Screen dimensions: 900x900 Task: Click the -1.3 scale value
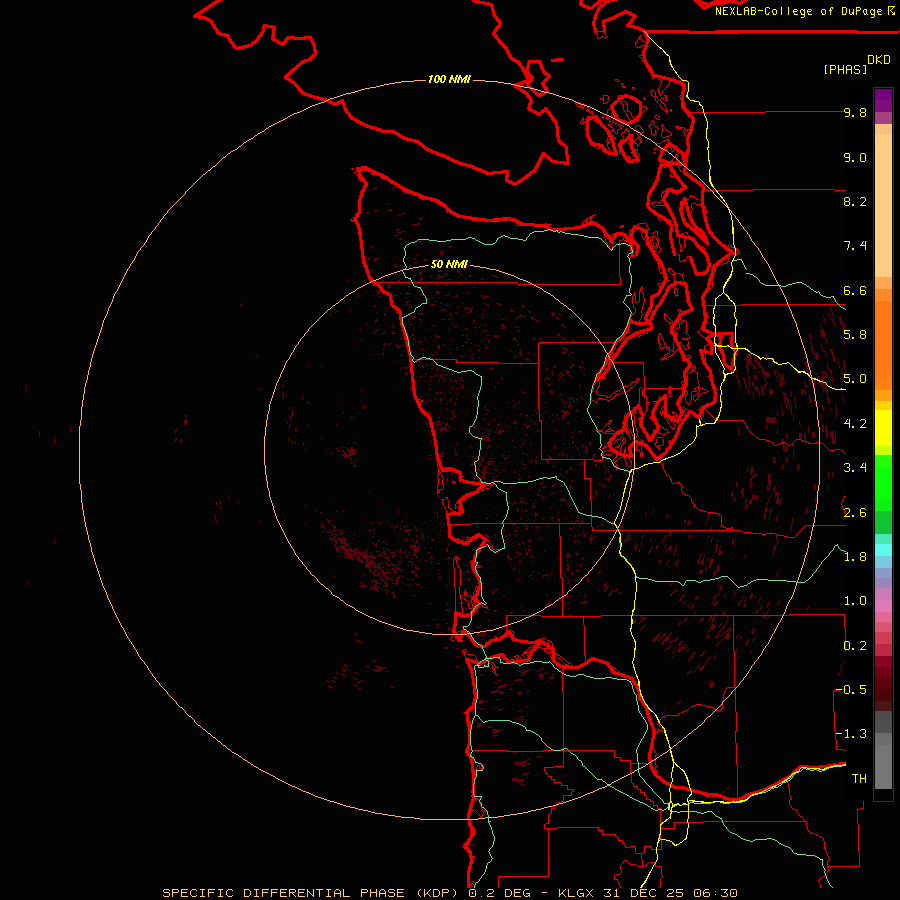point(852,734)
